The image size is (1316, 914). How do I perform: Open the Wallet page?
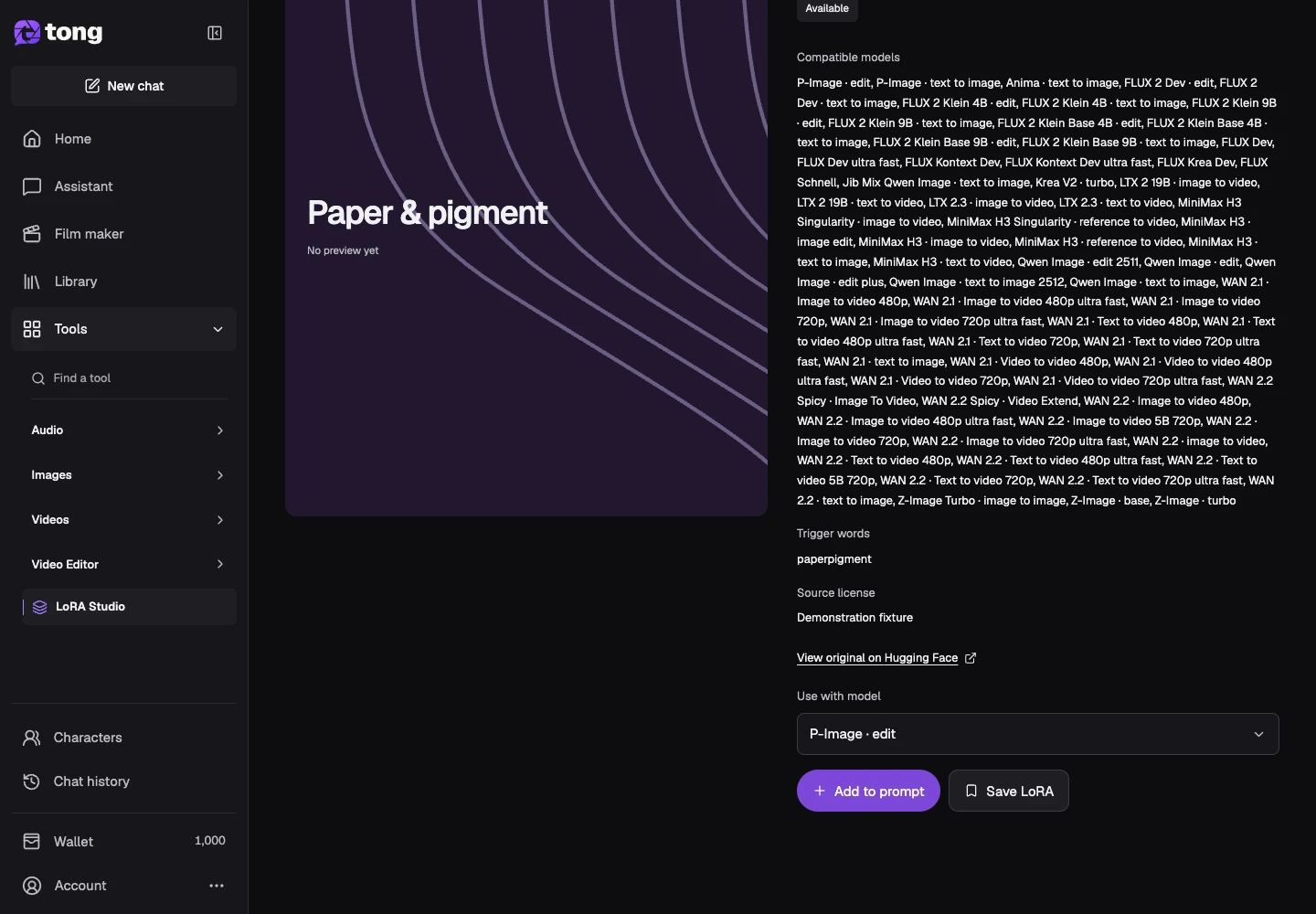click(x=124, y=842)
